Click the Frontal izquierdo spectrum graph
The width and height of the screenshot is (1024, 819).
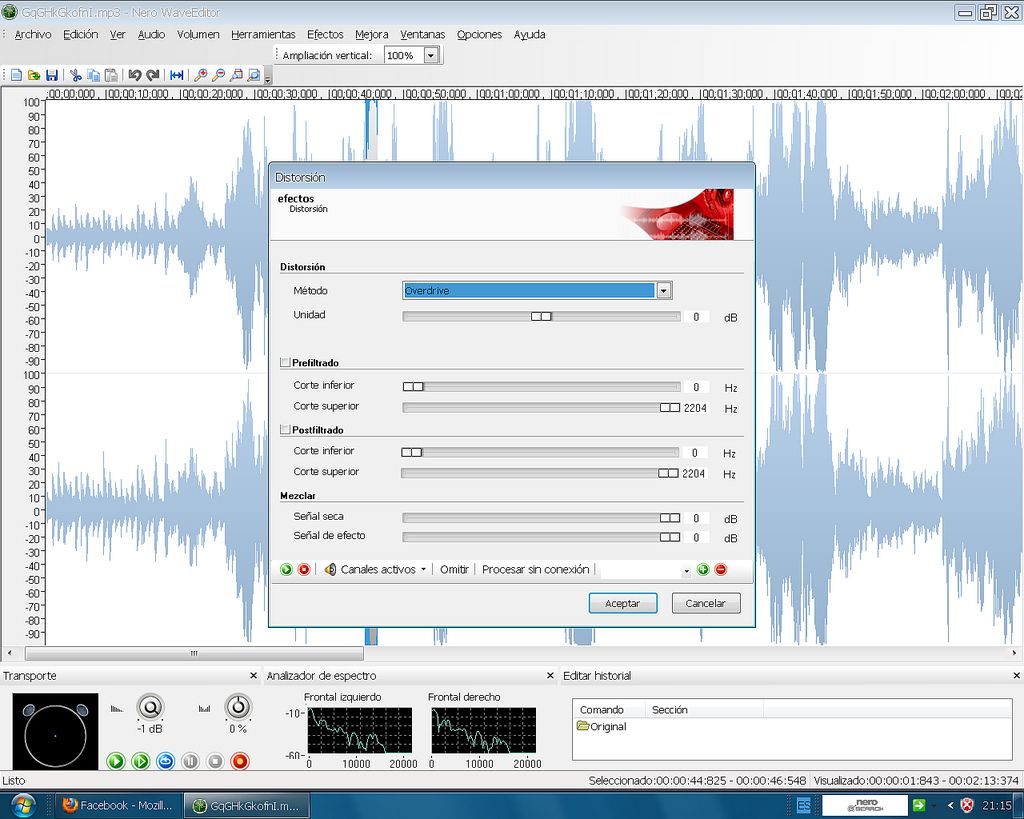(360, 730)
